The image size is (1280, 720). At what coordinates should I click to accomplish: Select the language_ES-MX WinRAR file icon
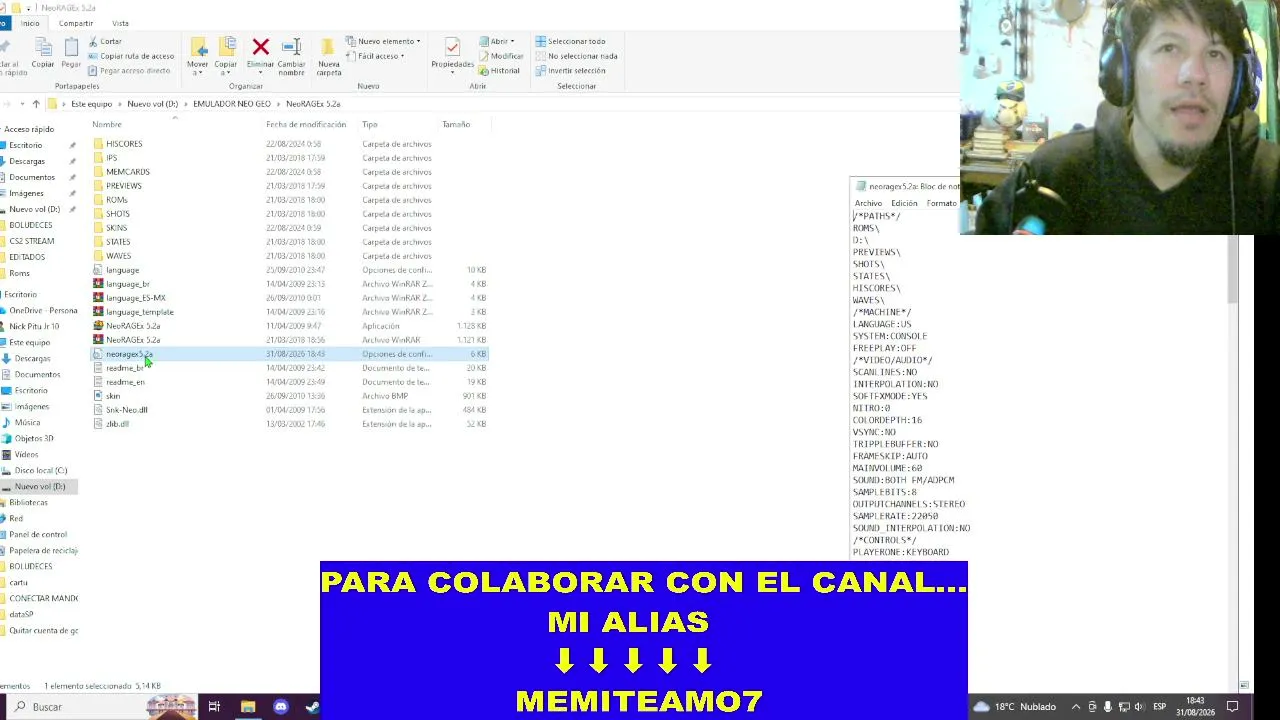click(x=98, y=298)
